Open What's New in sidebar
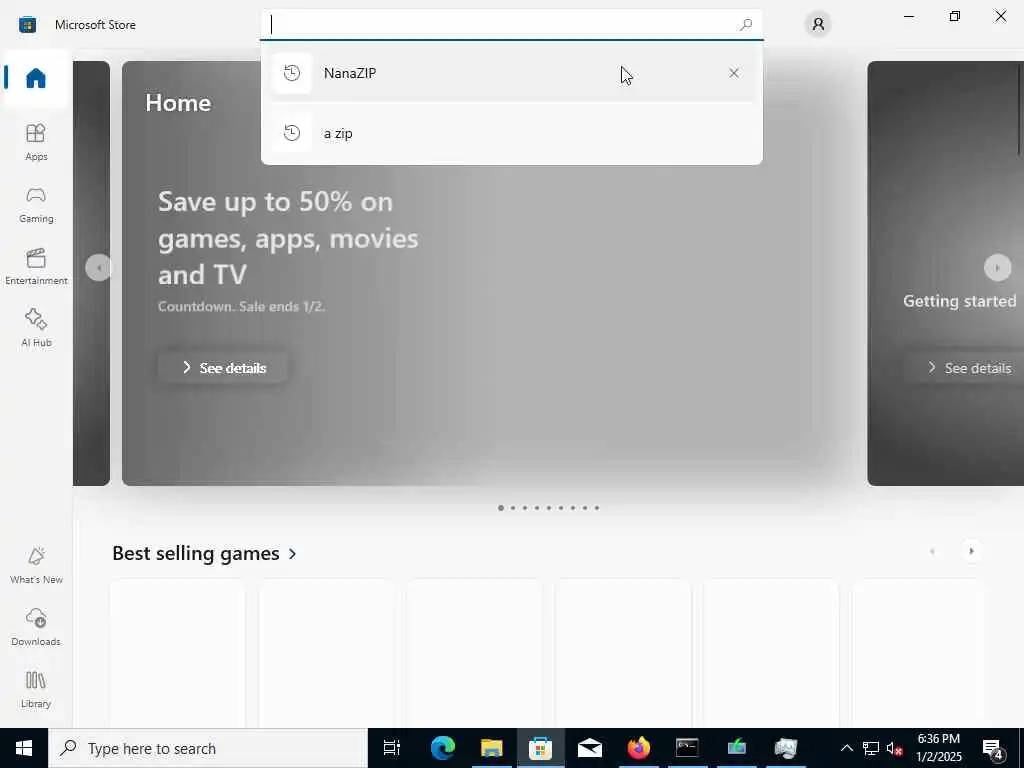Image resolution: width=1024 pixels, height=768 pixels. click(x=36, y=566)
